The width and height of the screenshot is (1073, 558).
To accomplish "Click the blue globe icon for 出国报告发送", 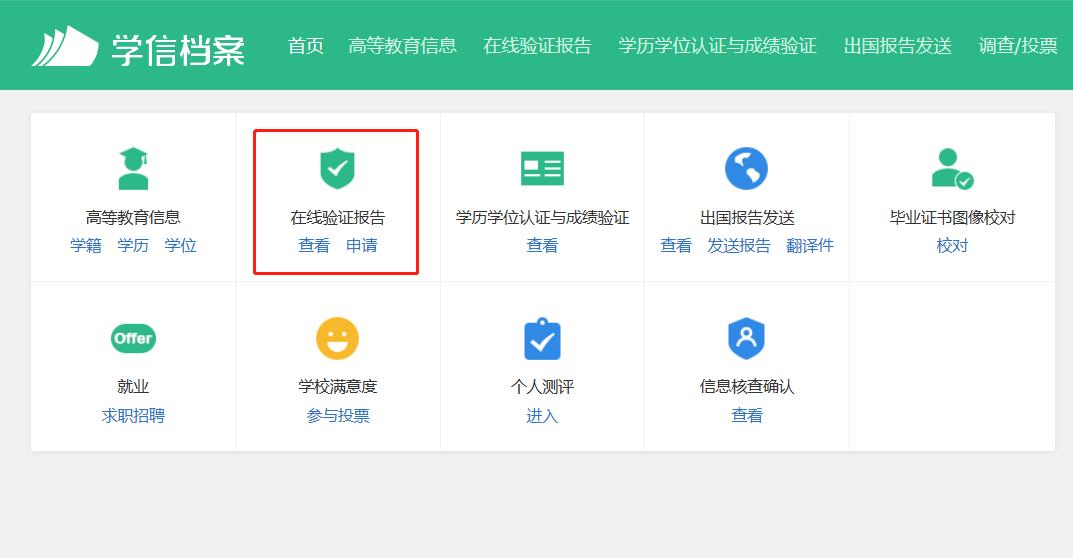I will 746,168.
